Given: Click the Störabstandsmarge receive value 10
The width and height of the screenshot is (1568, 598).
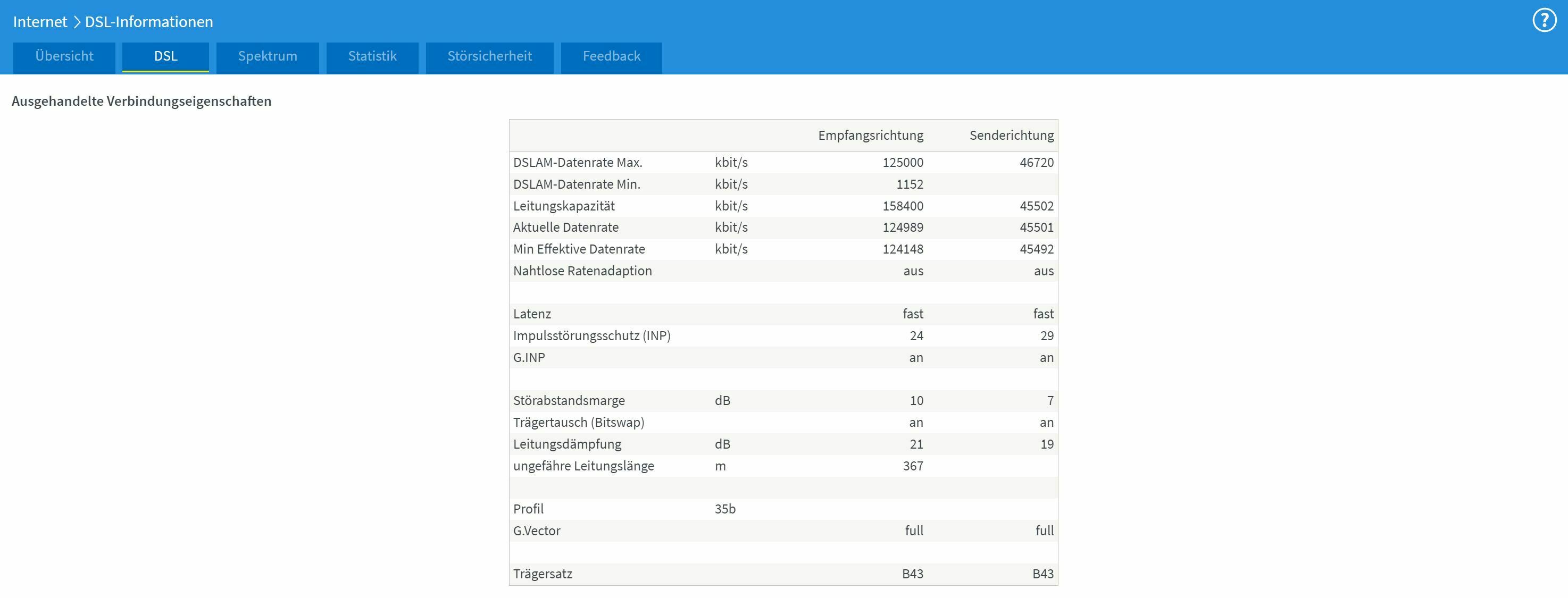Looking at the screenshot, I should coord(916,401).
